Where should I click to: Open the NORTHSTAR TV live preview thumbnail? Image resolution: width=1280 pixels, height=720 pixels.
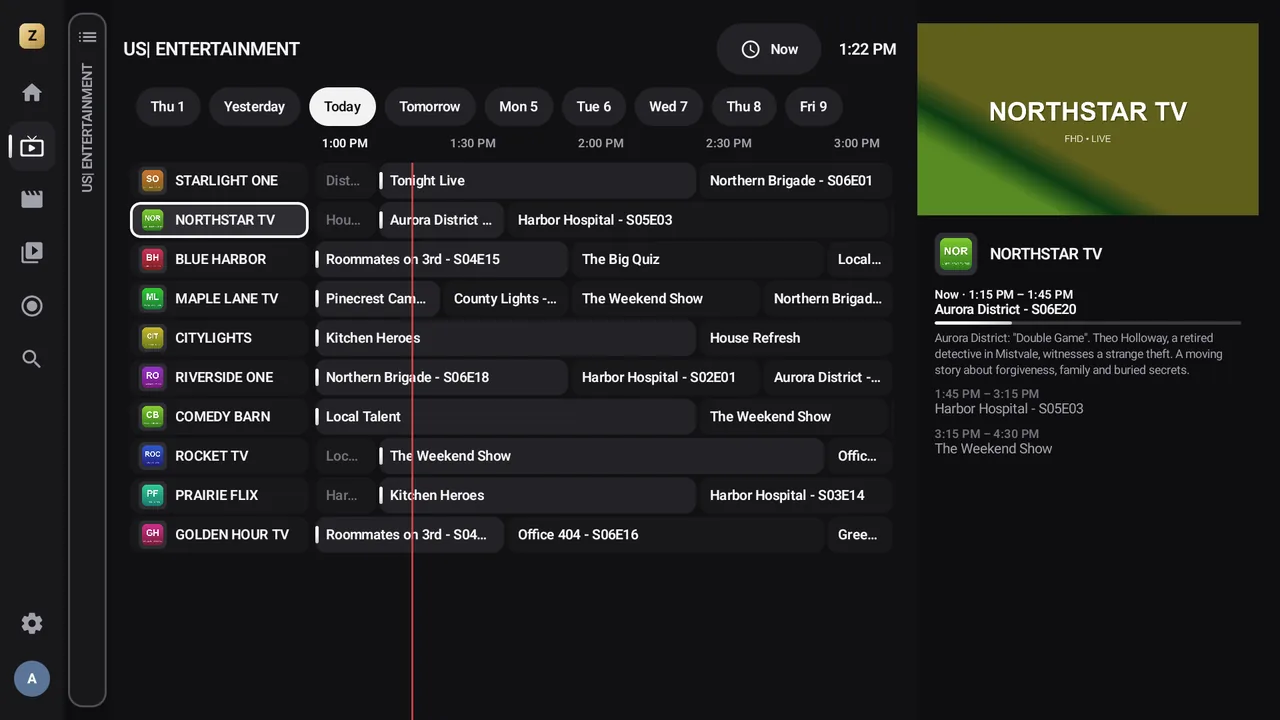[x=1087, y=119]
